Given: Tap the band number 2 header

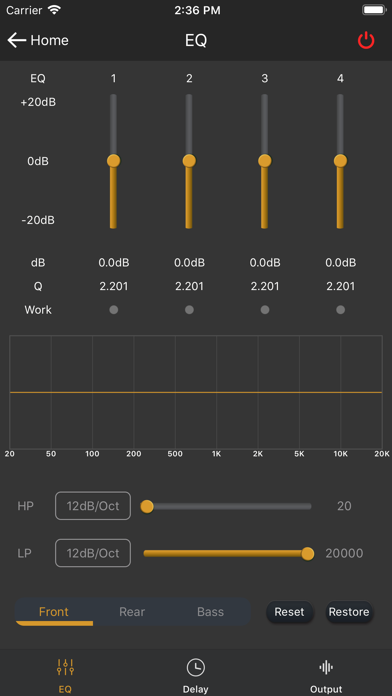Looking at the screenshot, I should (x=189, y=79).
